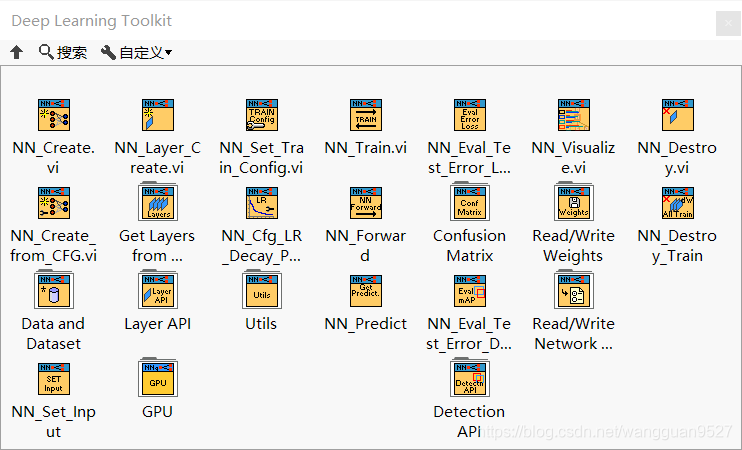742x450 pixels.
Task: Click the 'Confusion Matrix' label text
Action: click(469, 246)
